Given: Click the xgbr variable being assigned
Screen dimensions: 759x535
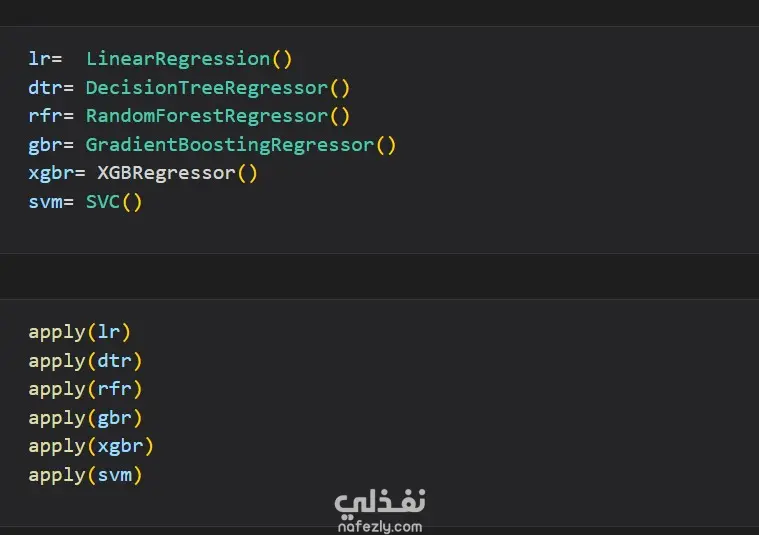Looking at the screenshot, I should (x=51, y=173).
